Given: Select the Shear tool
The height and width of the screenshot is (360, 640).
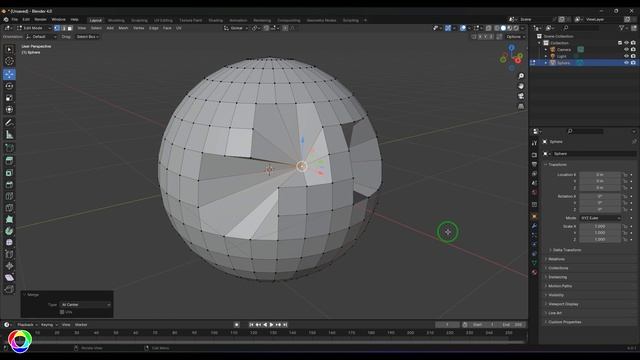Looking at the screenshot, I should click(x=9, y=278).
